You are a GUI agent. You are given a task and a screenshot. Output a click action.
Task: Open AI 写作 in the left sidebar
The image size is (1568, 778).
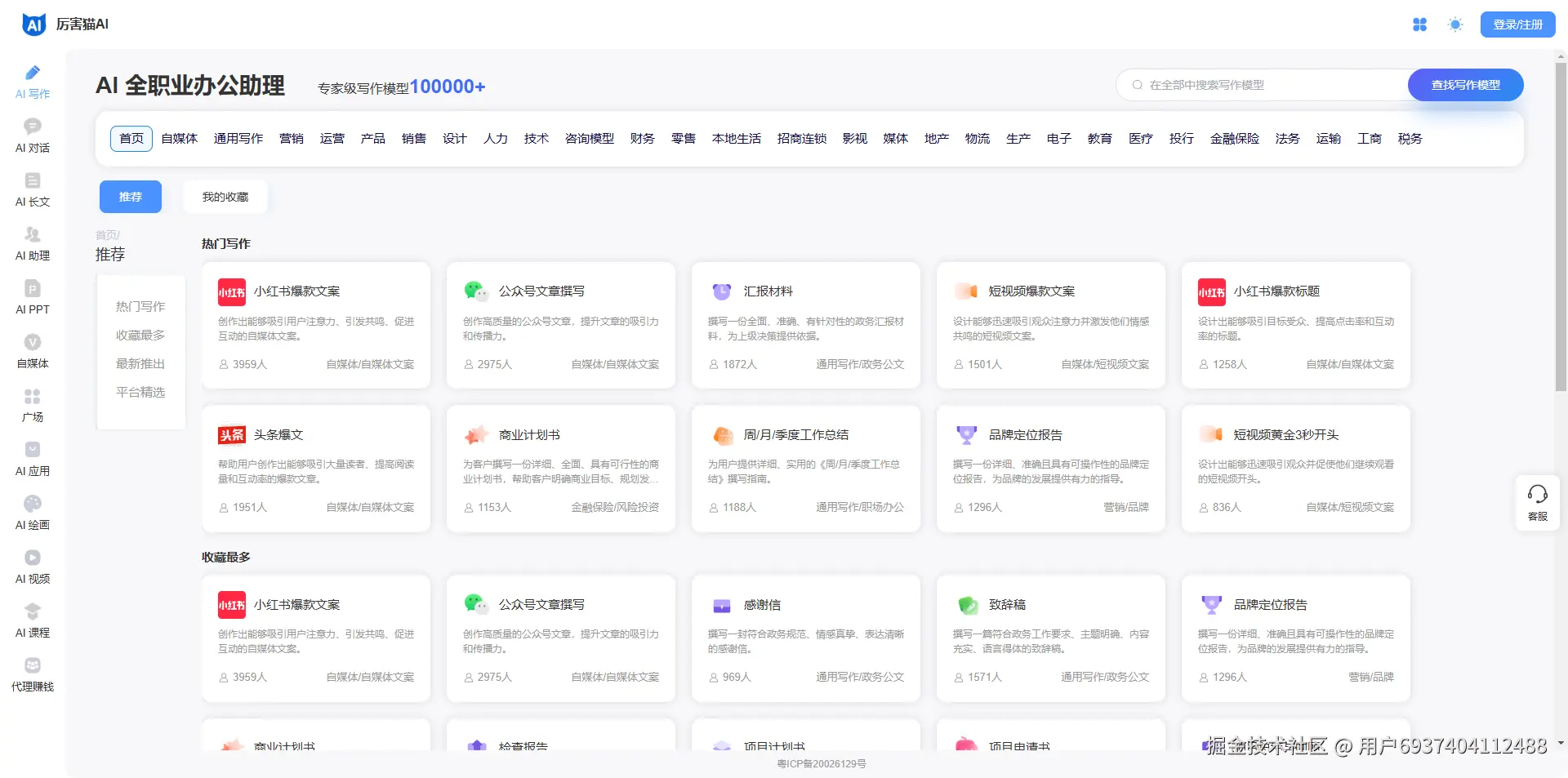pos(33,82)
